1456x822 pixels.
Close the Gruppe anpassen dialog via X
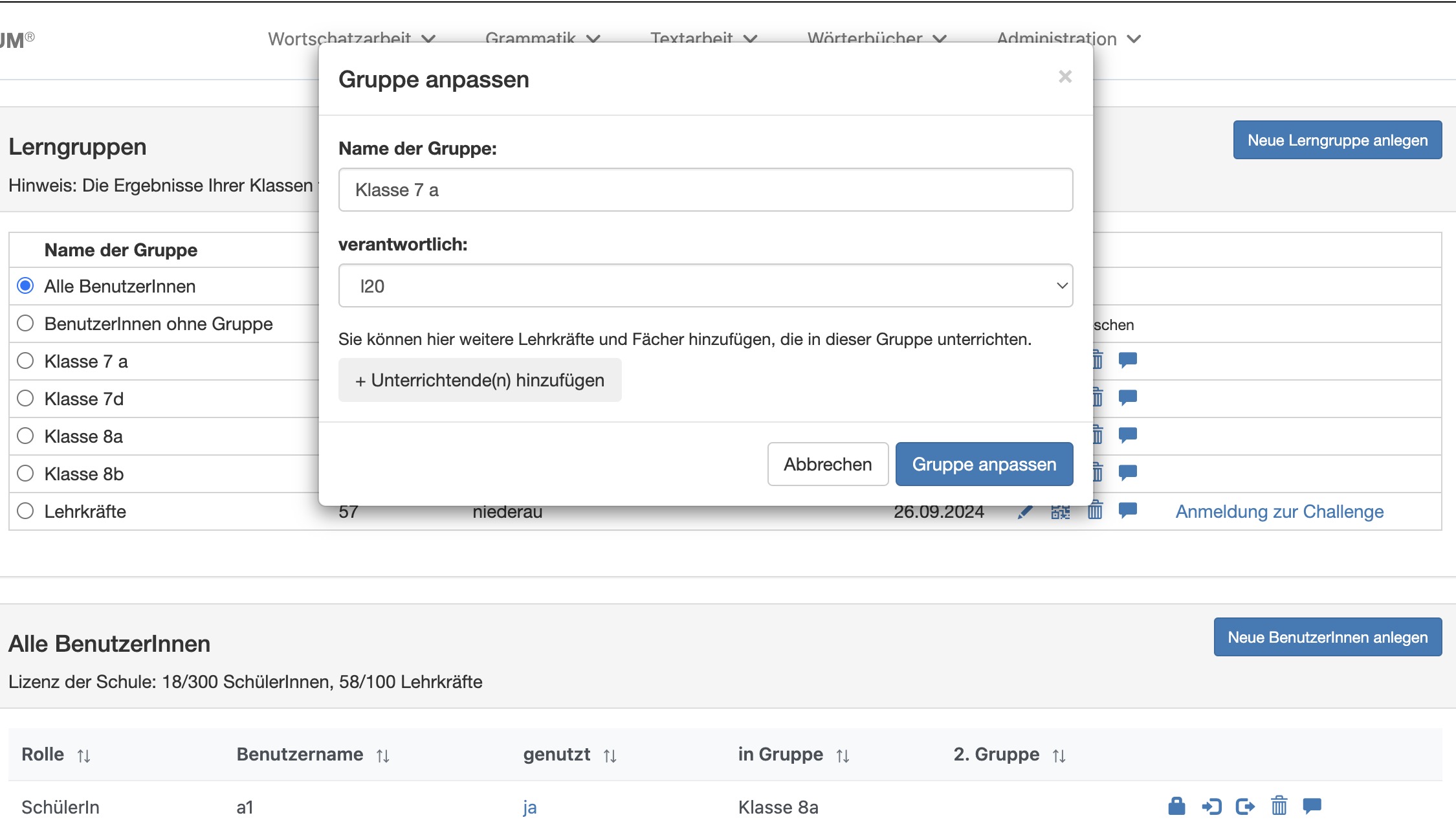1065,77
